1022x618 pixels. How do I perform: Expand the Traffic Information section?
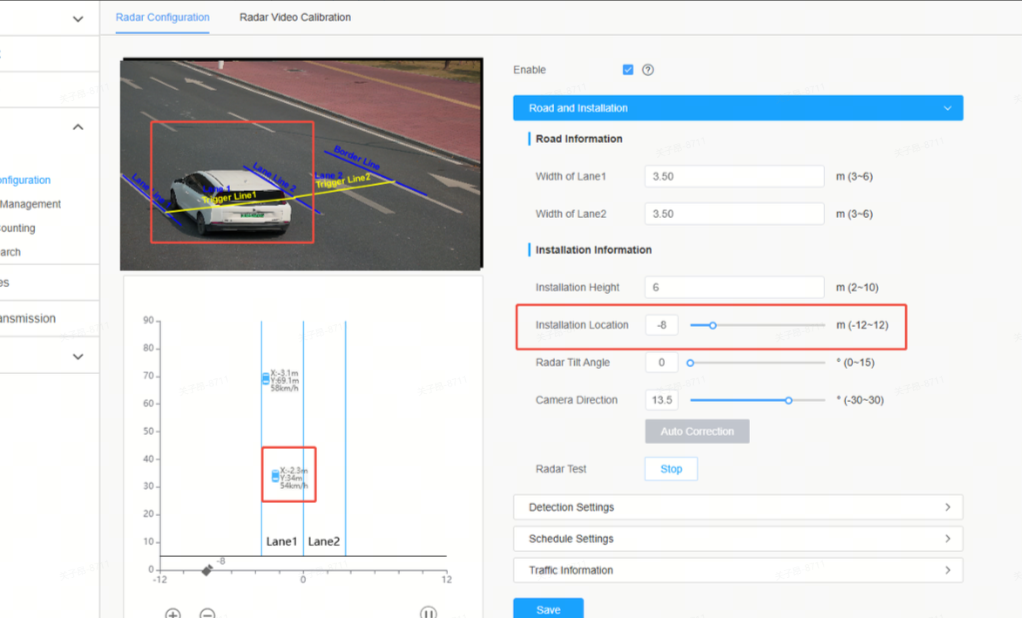click(x=738, y=570)
